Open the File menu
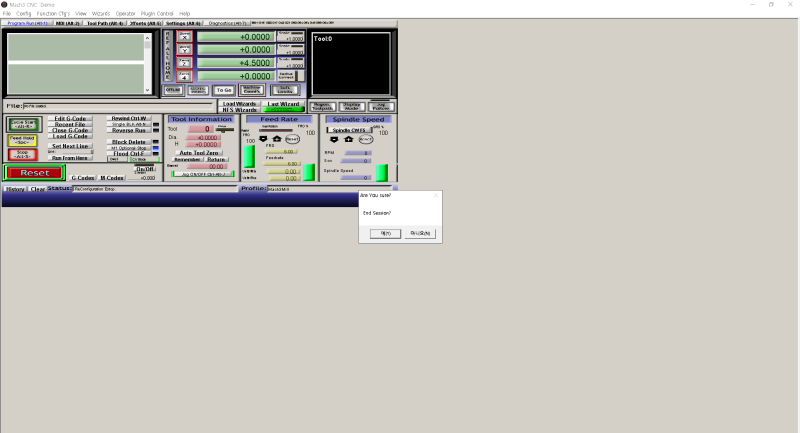This screenshot has height=433, width=800. click(x=7, y=13)
